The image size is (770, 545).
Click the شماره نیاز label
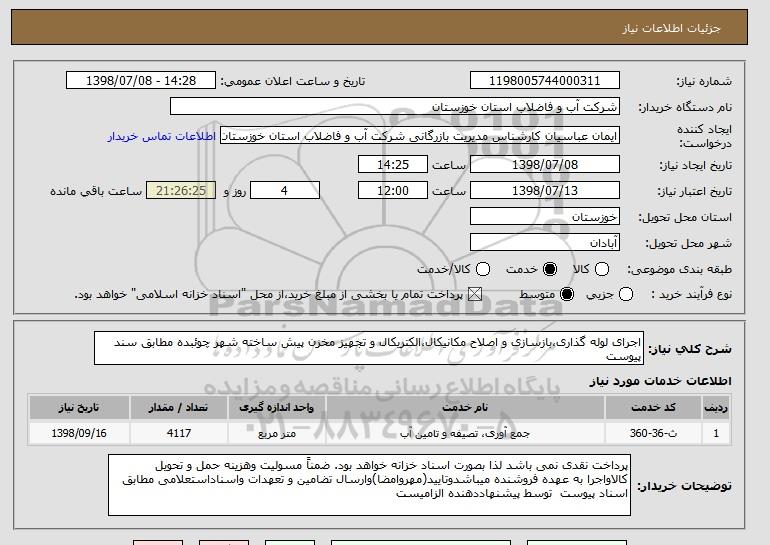pyautogui.click(x=704, y=81)
